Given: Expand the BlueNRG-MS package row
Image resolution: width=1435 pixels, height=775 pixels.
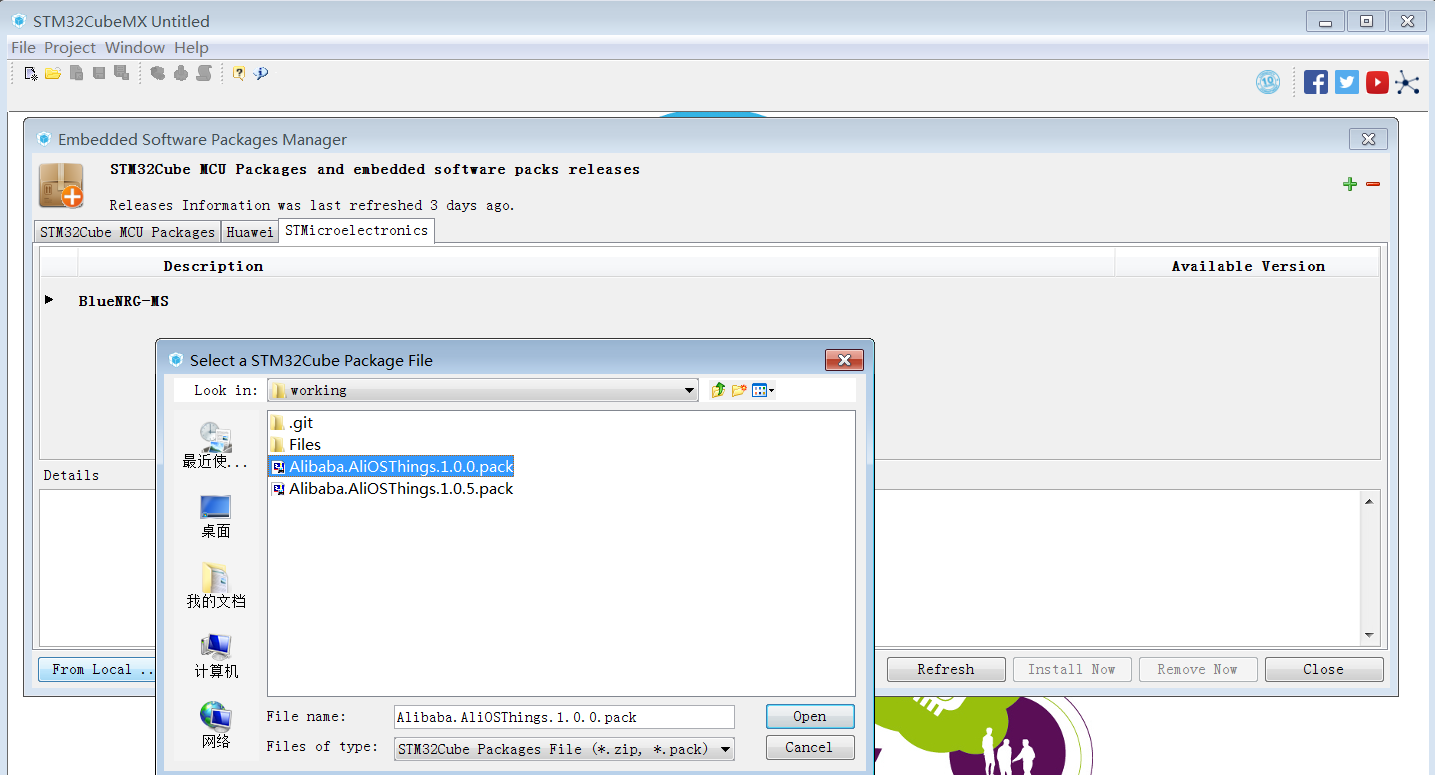Looking at the screenshot, I should 49,300.
